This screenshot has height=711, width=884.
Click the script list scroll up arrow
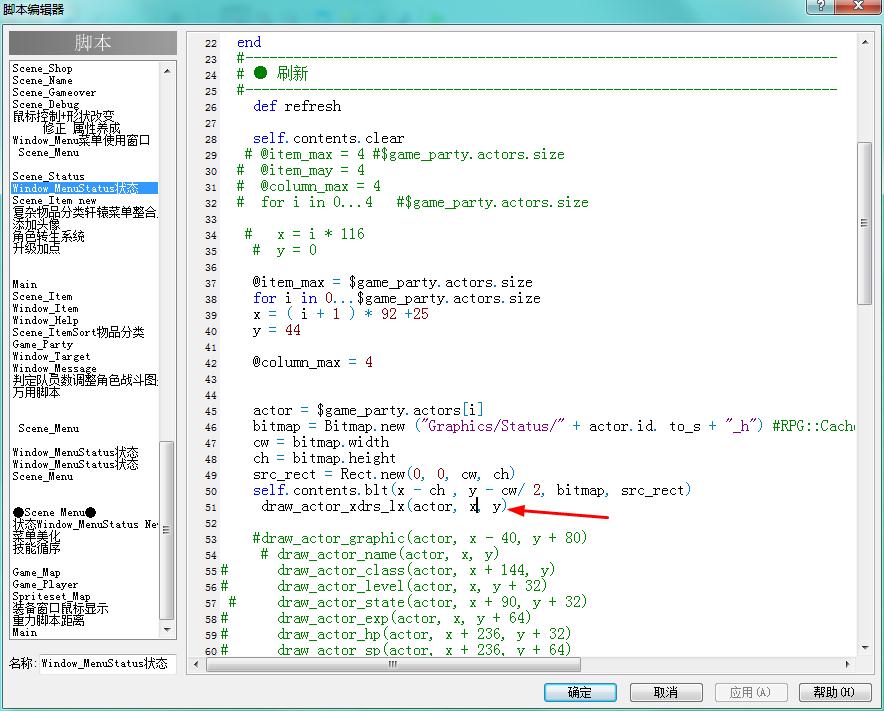coord(167,70)
